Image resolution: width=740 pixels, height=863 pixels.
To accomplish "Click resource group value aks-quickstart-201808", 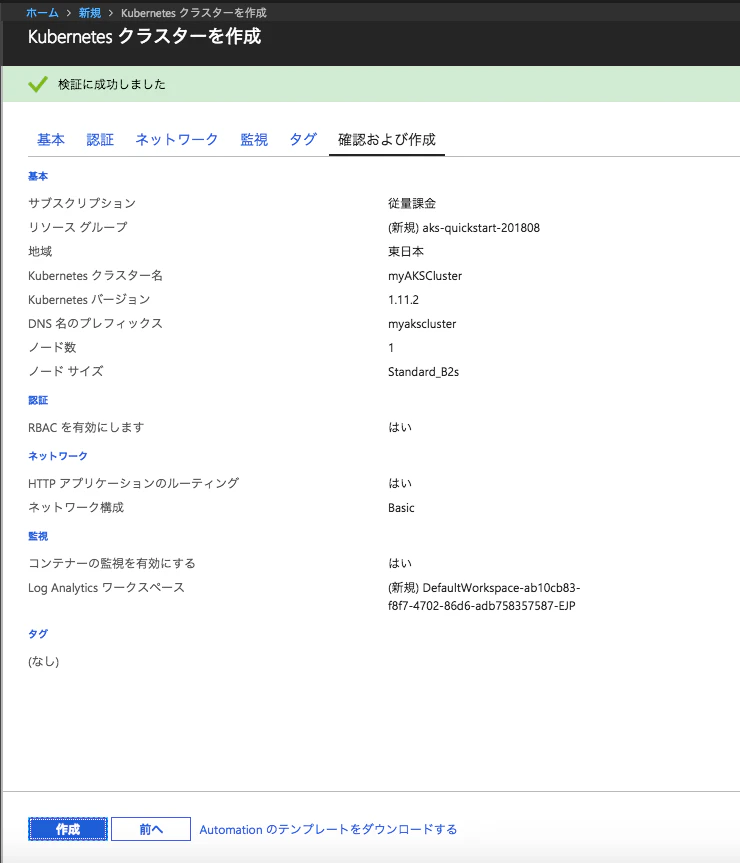I will click(464, 228).
